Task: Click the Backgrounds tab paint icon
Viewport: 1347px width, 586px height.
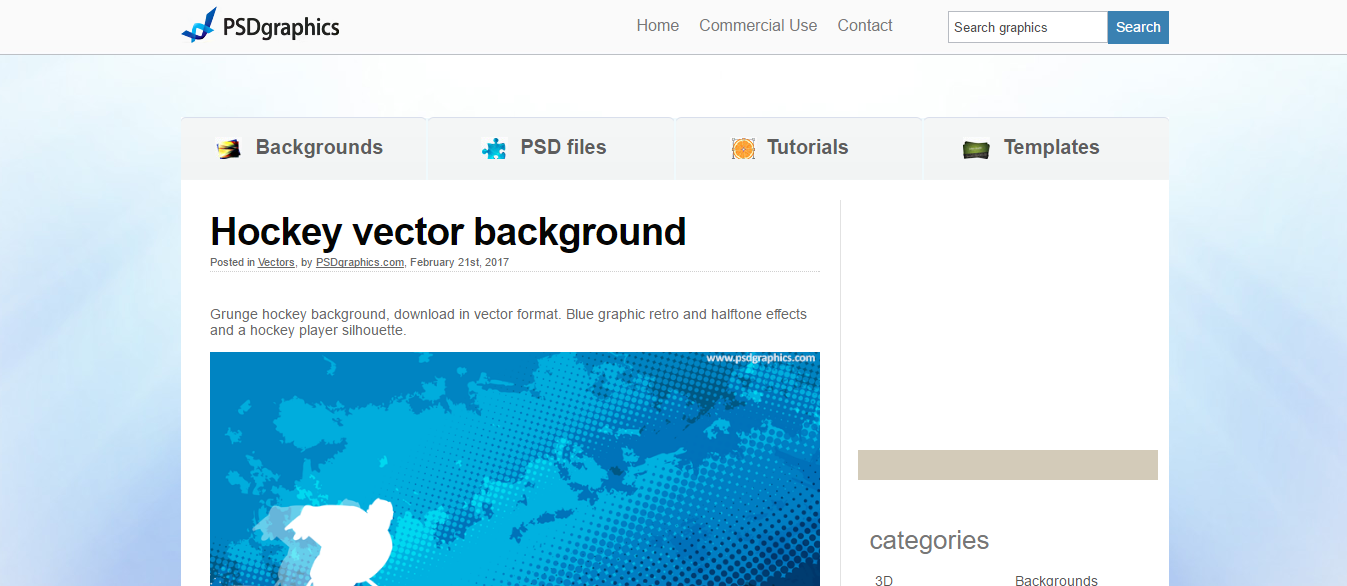Action: [x=229, y=149]
